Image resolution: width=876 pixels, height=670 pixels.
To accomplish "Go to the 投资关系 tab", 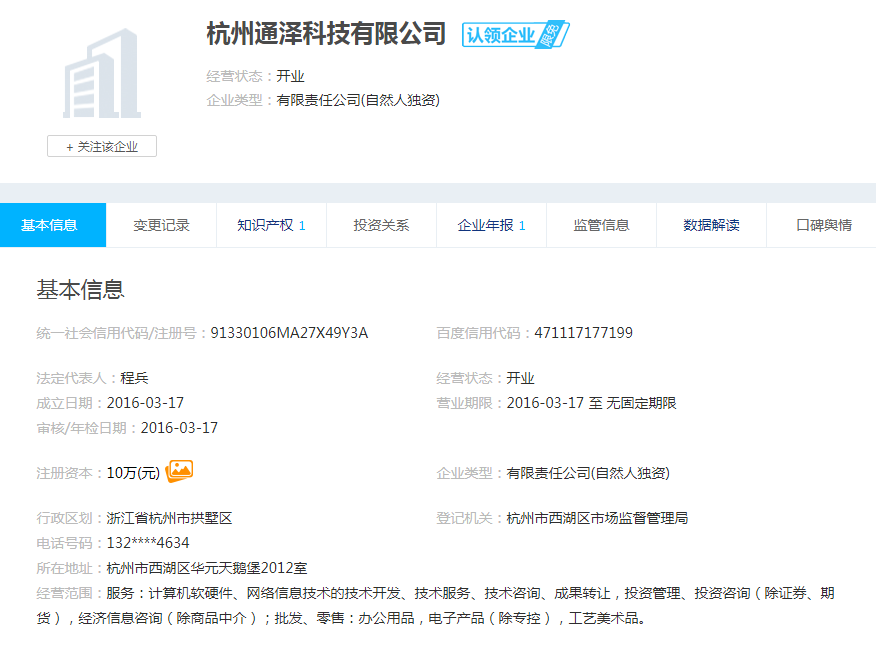I will point(381,225).
